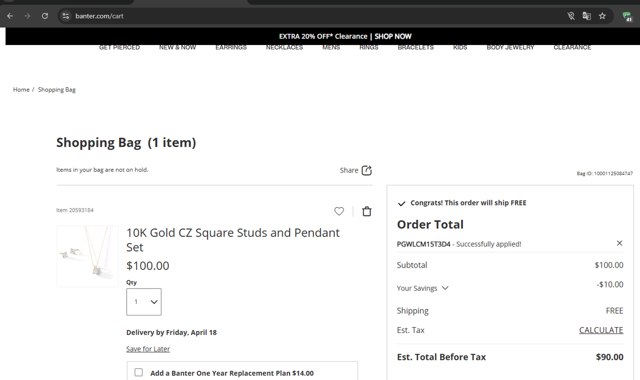640x380 pixels.
Task: Open the EARRINGS menu
Action: click(231, 47)
